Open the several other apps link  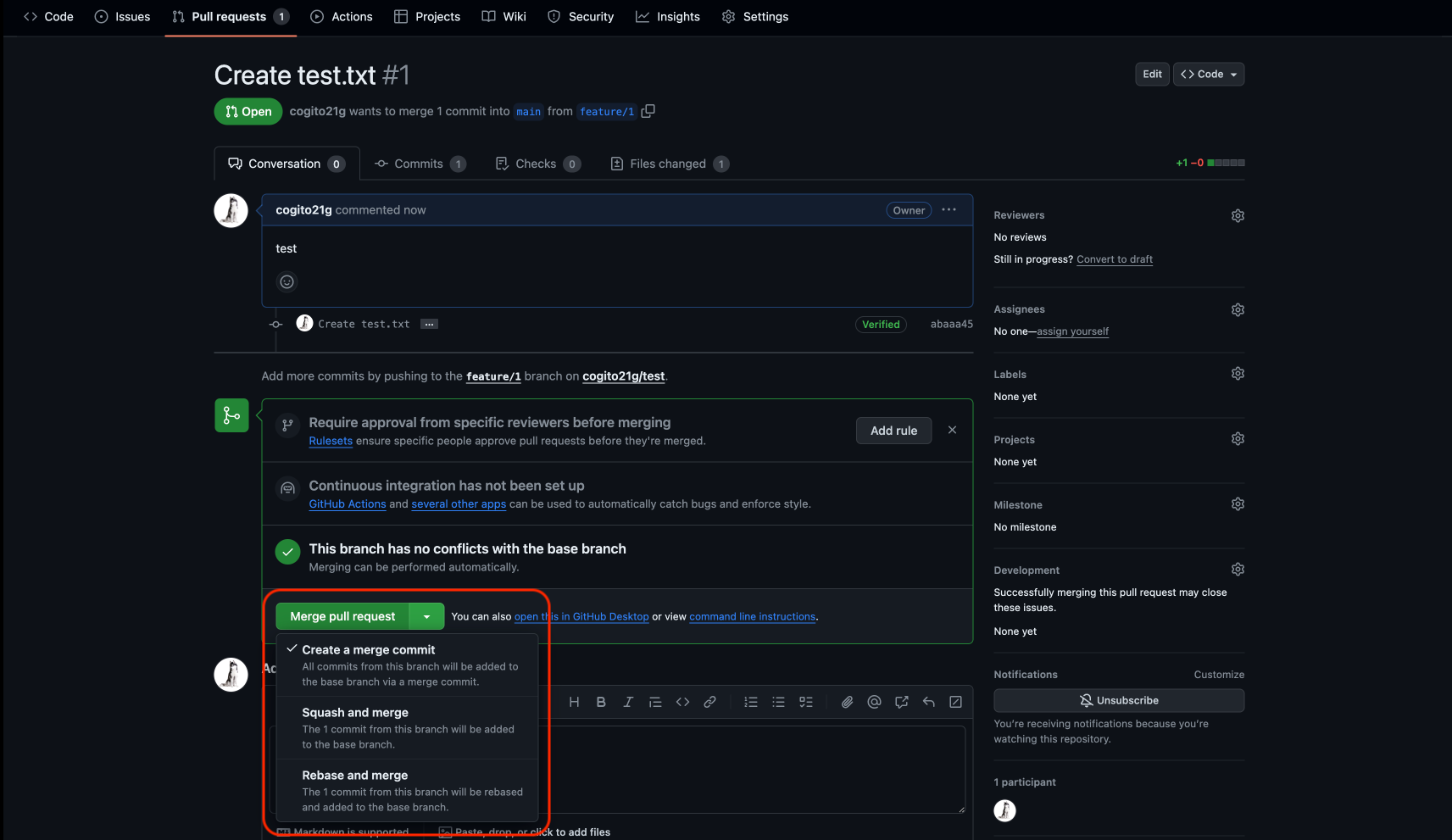459,503
